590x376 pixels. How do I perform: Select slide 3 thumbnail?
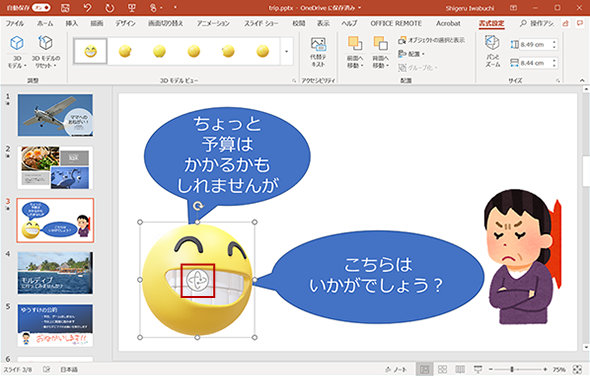coord(55,220)
